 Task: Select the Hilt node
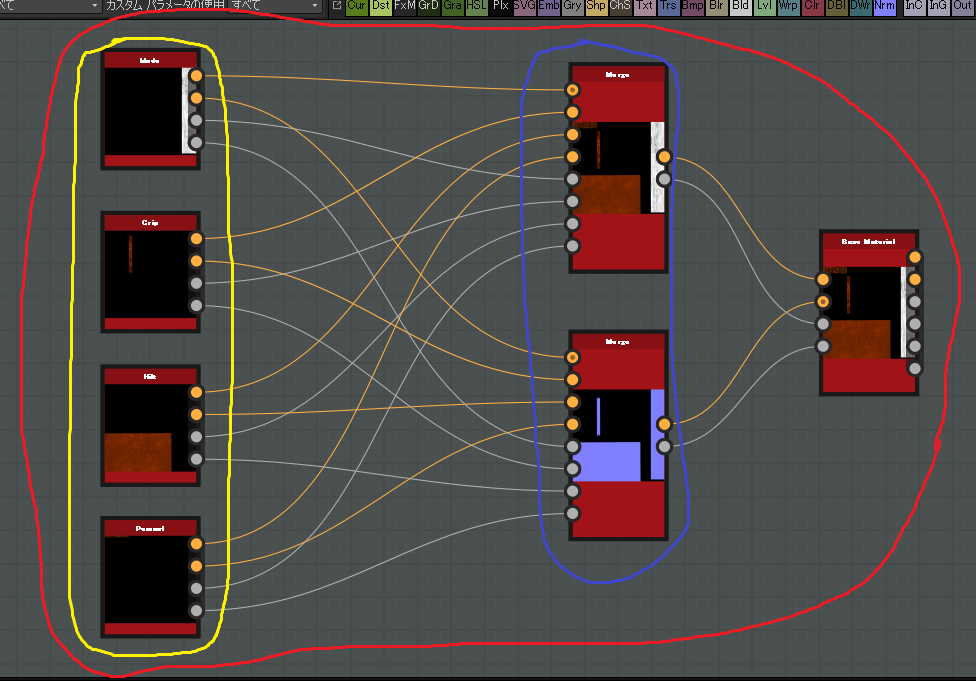pyautogui.click(x=150, y=426)
